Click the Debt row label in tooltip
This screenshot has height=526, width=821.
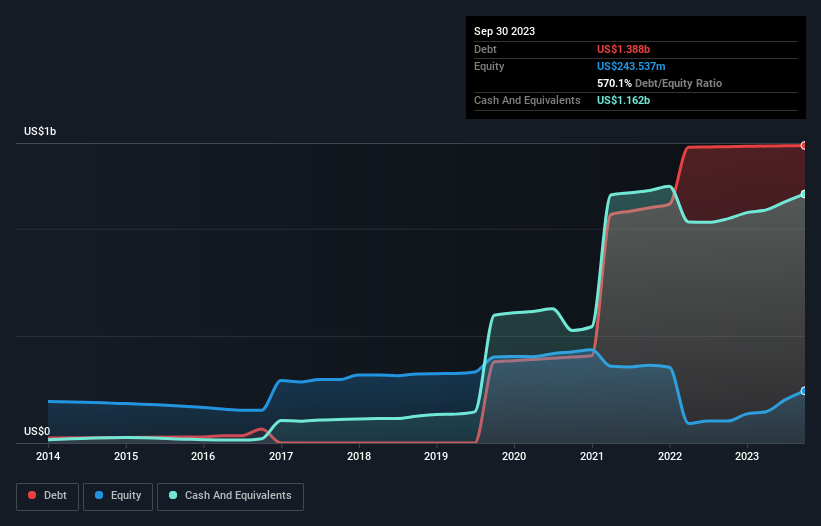(x=485, y=49)
